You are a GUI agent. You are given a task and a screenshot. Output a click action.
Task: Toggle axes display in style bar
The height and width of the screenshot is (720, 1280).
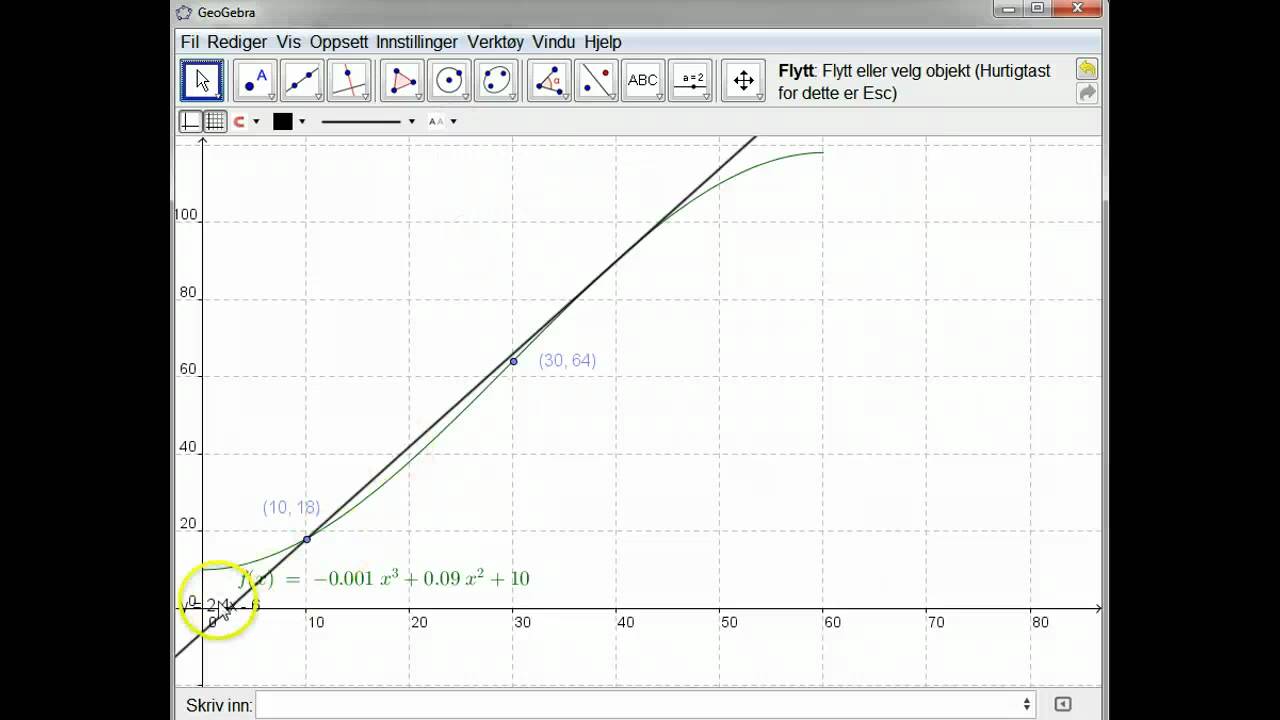point(190,122)
